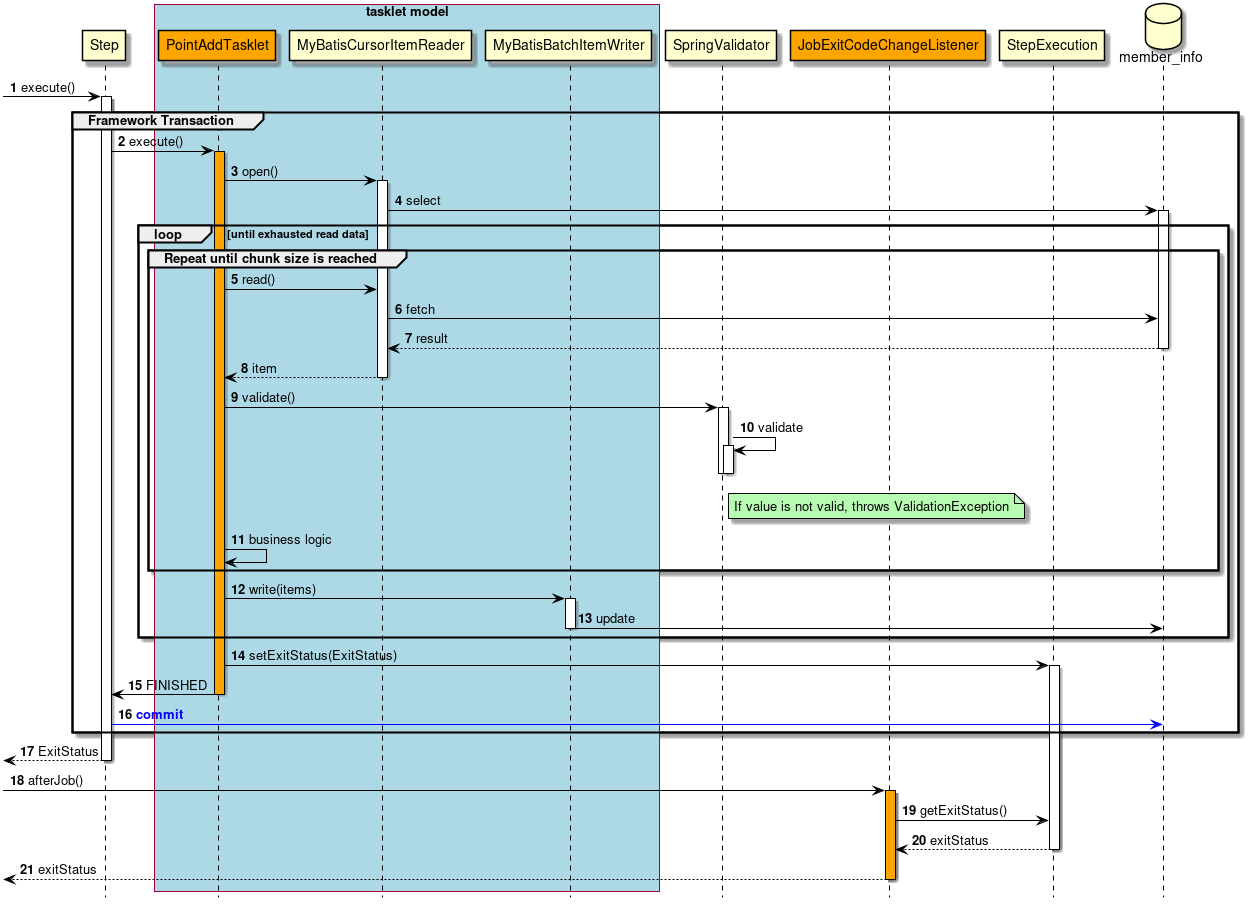Click the MyBatisBatchItemWriter participant box
1249x908 pixels.
pyautogui.click(x=569, y=45)
